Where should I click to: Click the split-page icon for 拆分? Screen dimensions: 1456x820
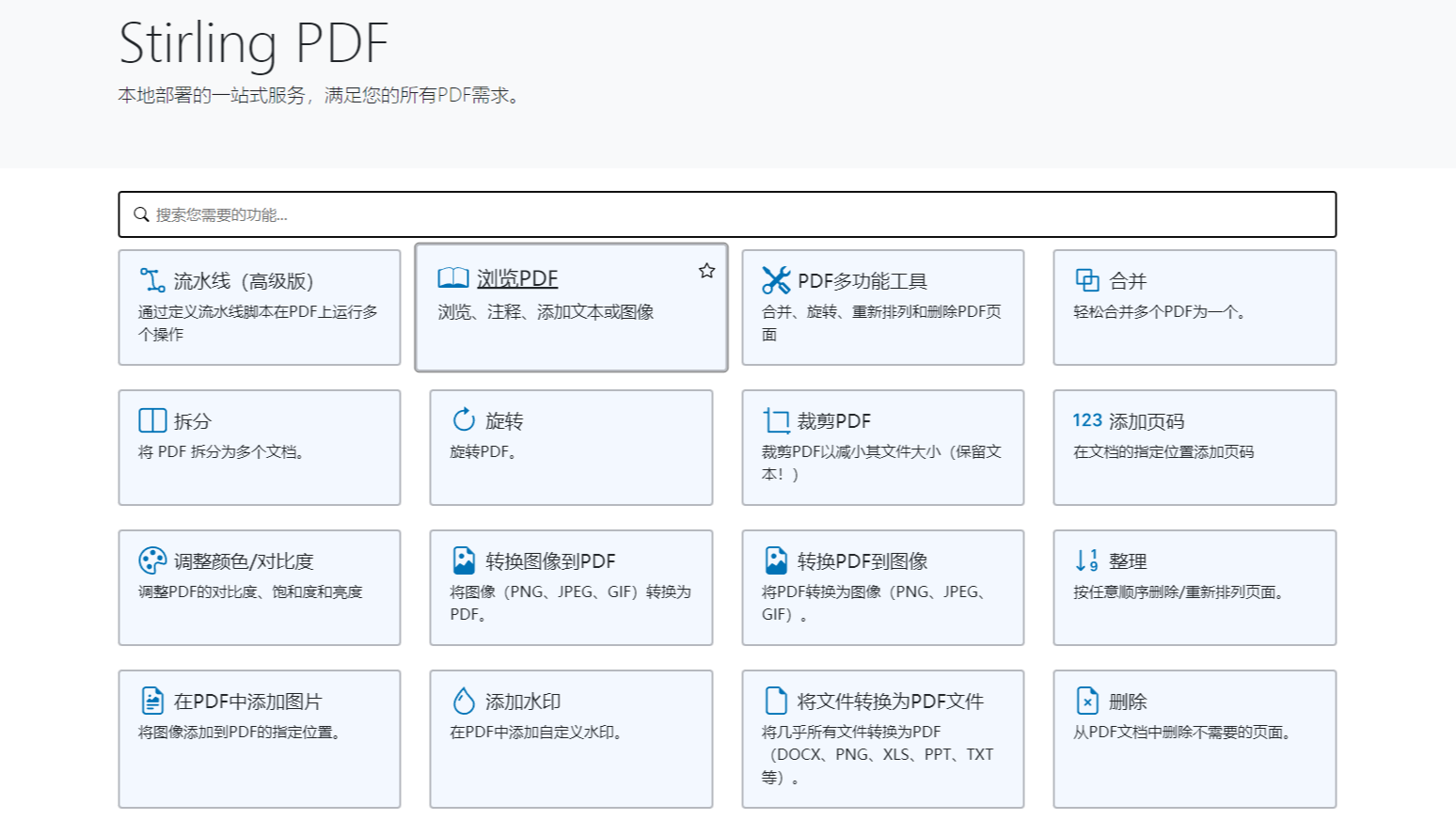[x=152, y=420]
